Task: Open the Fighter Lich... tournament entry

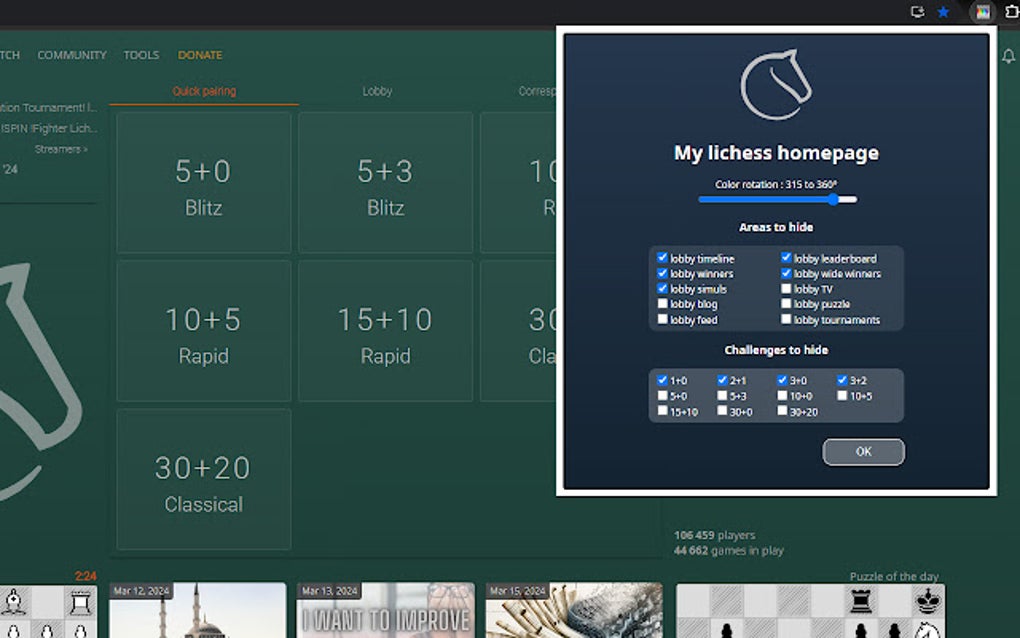Action: click(49, 128)
